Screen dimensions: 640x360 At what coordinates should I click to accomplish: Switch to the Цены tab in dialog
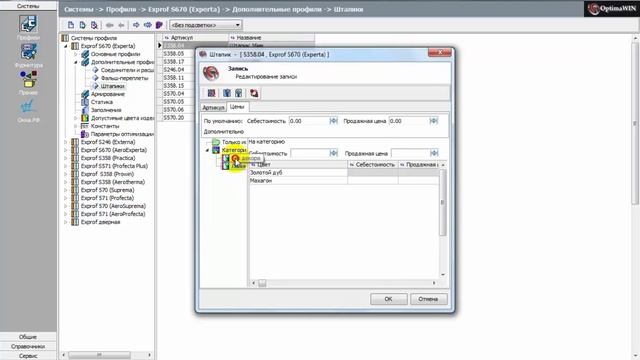click(237, 107)
